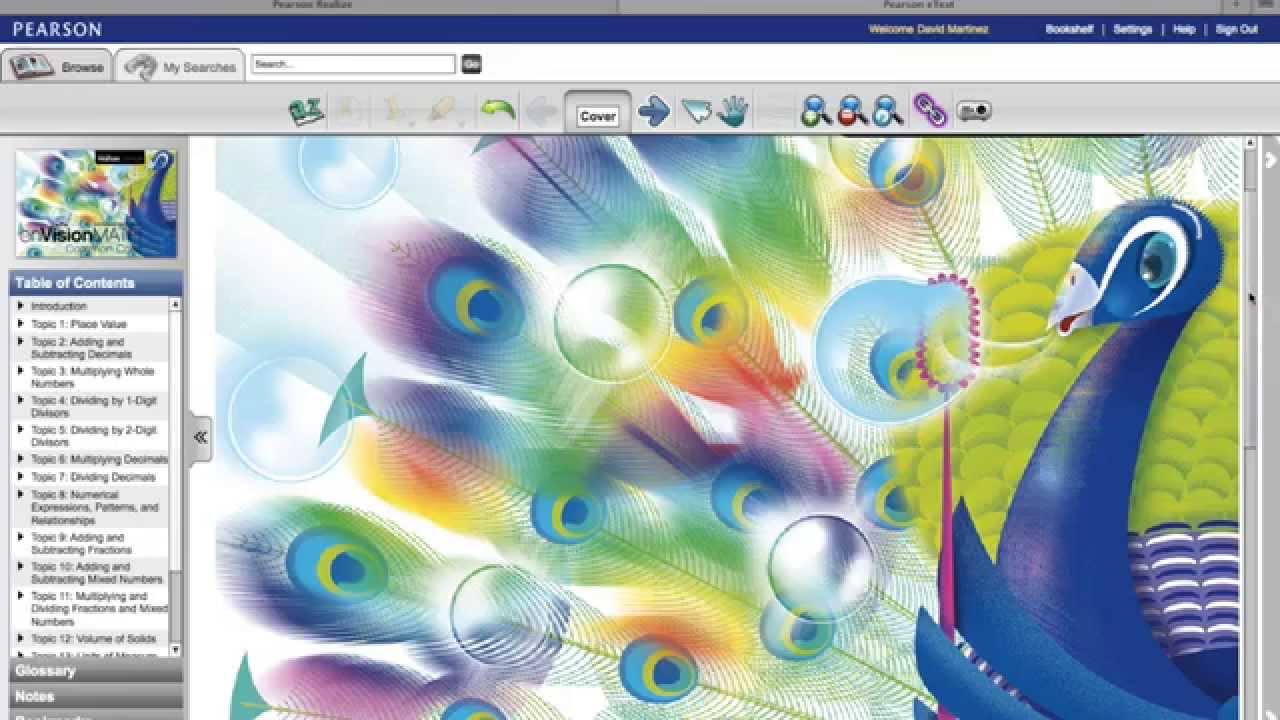Click the greyed-out previous page arrow
Image resolution: width=1280 pixels, height=720 pixels.
point(541,110)
